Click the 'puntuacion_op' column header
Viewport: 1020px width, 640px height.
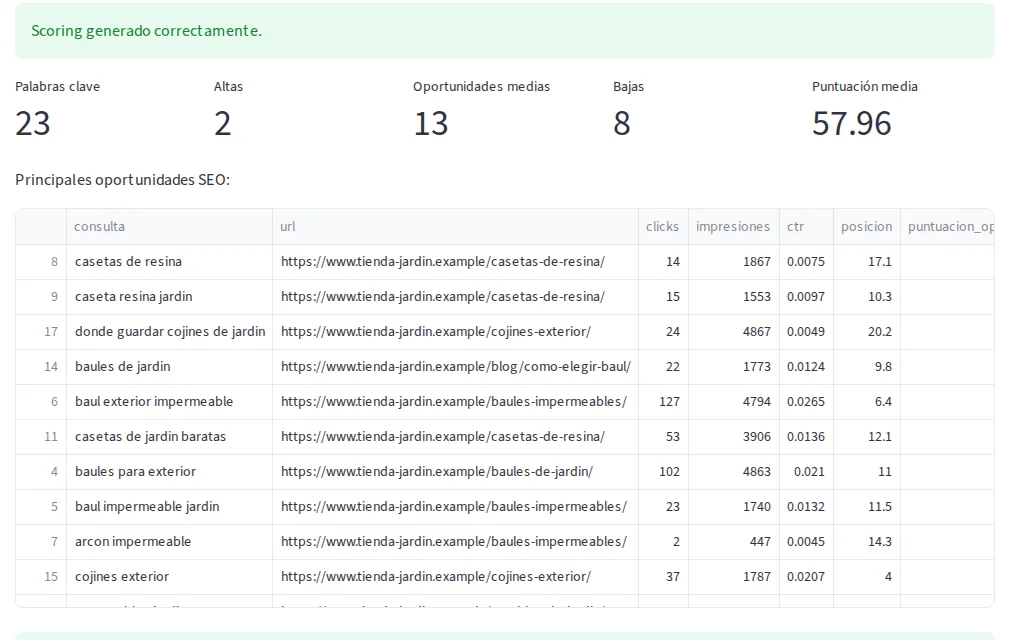947,226
